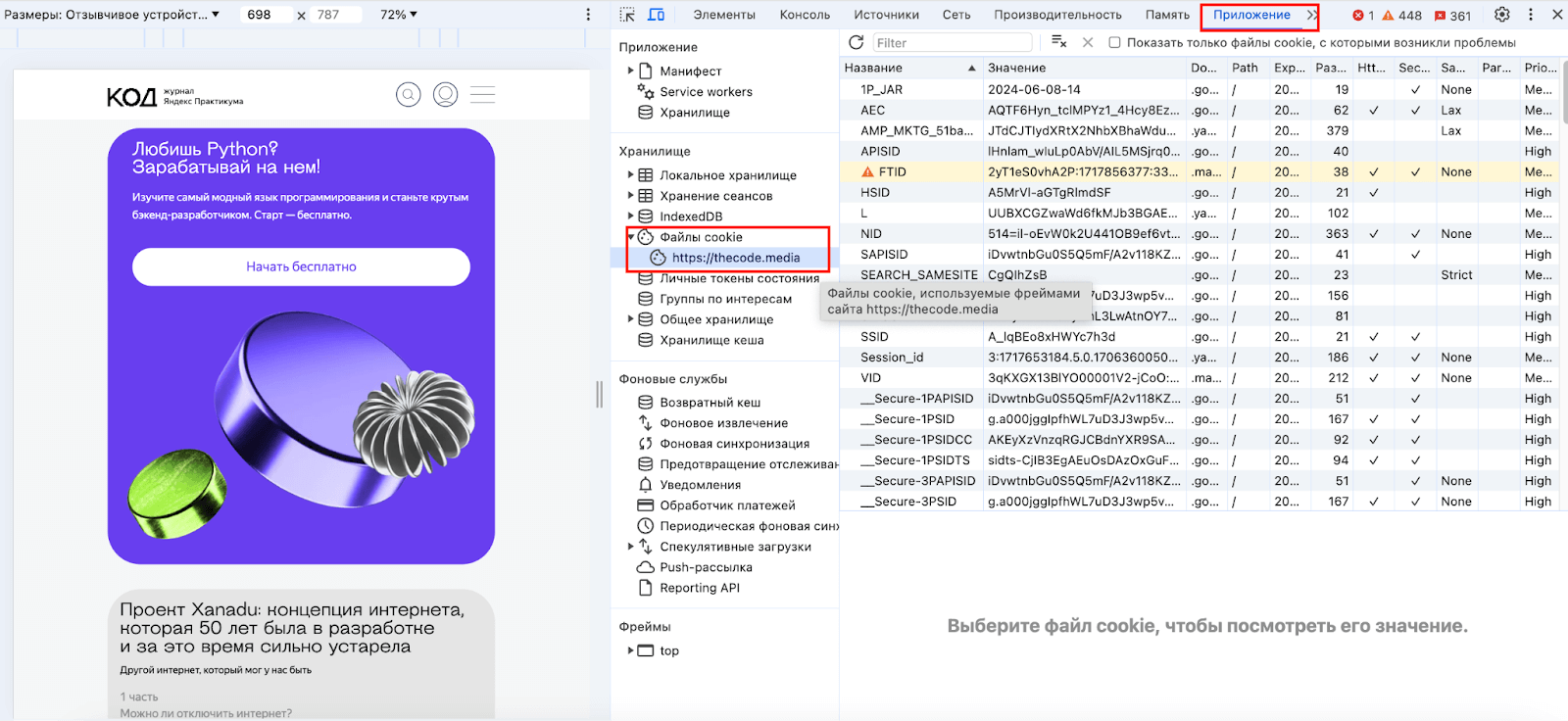Click the cookie Filter input field
1568x721 pixels.
[x=951, y=42]
